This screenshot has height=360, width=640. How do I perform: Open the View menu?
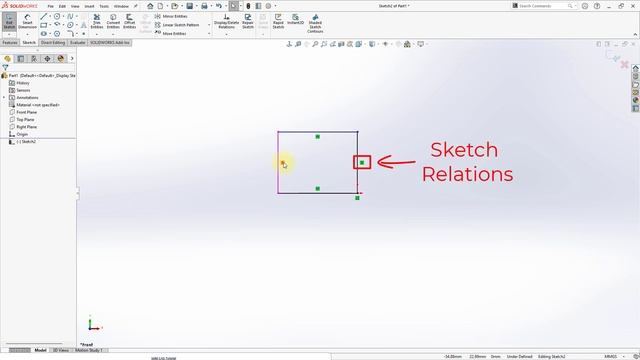pos(75,6)
